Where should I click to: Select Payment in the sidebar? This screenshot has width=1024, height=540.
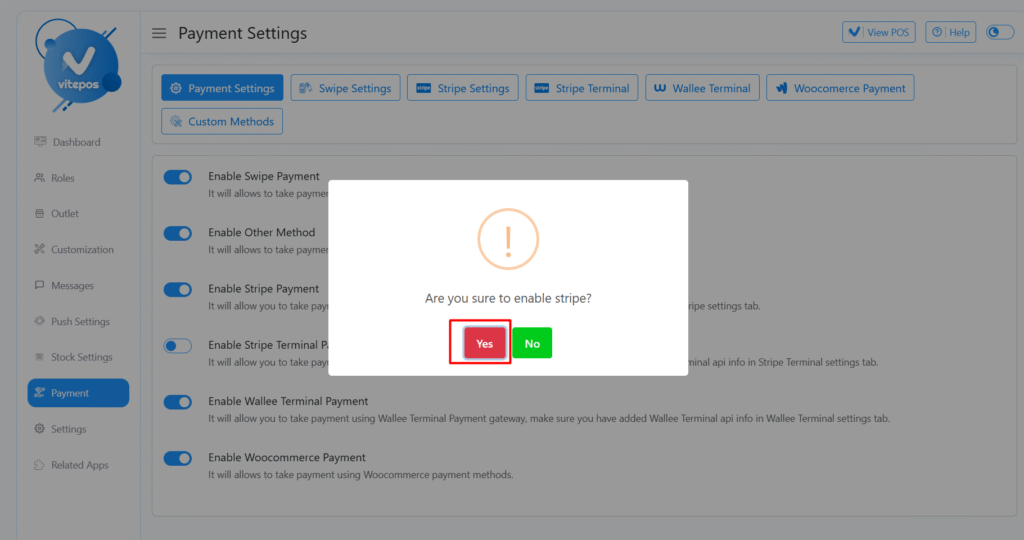point(78,393)
